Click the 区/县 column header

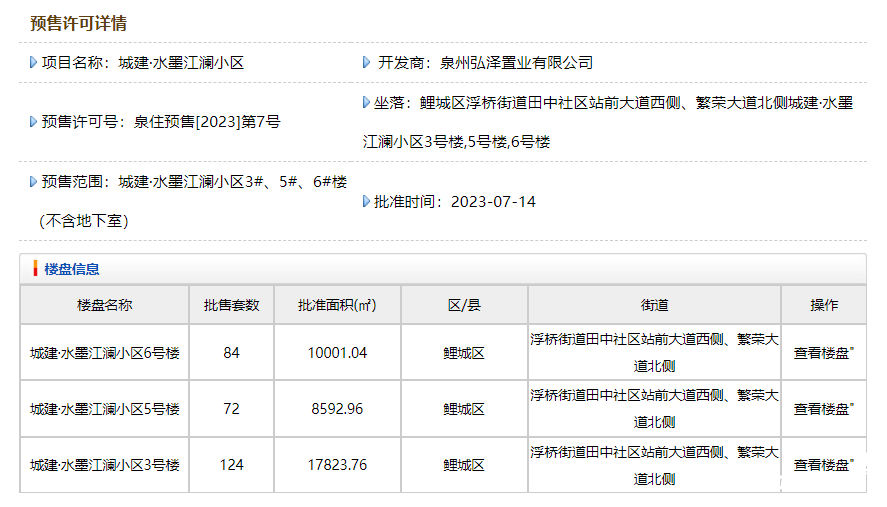click(464, 305)
